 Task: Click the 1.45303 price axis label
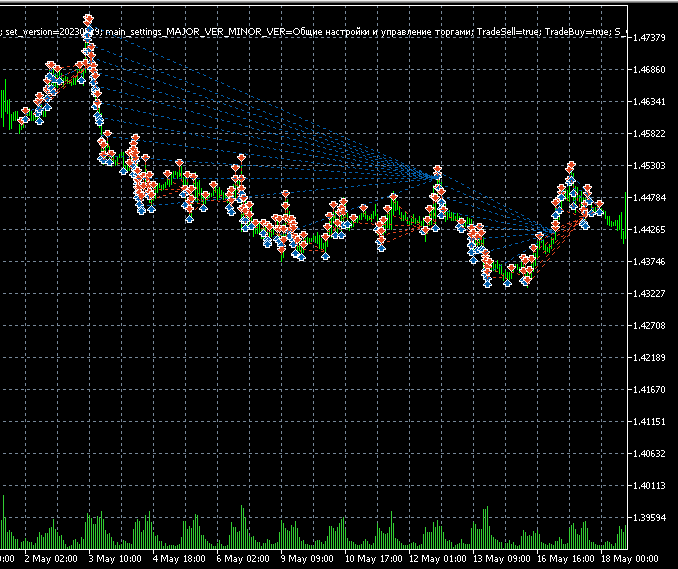point(649,166)
